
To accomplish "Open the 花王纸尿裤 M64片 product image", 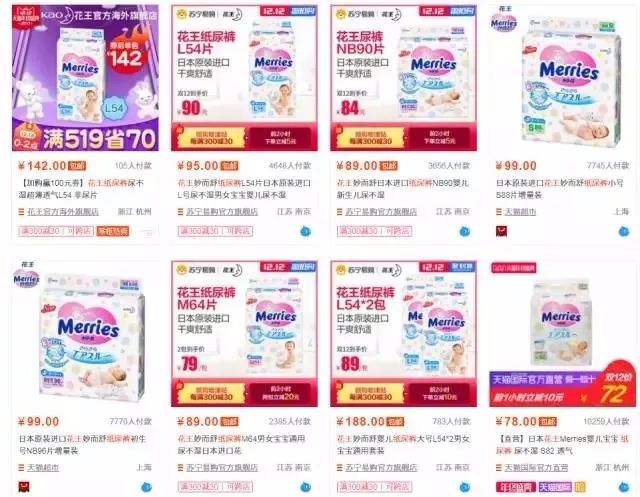I will (x=244, y=333).
